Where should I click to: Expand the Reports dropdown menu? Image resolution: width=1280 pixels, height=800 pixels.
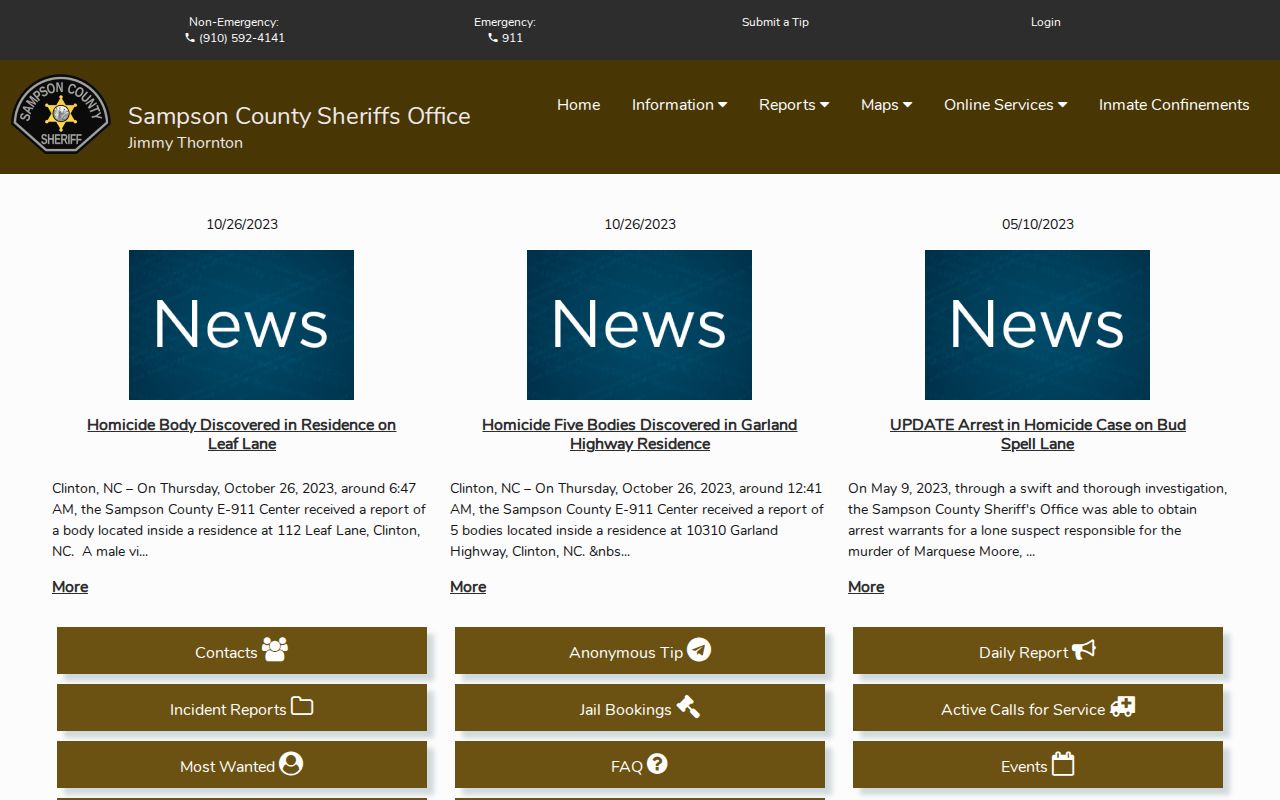[x=794, y=105]
